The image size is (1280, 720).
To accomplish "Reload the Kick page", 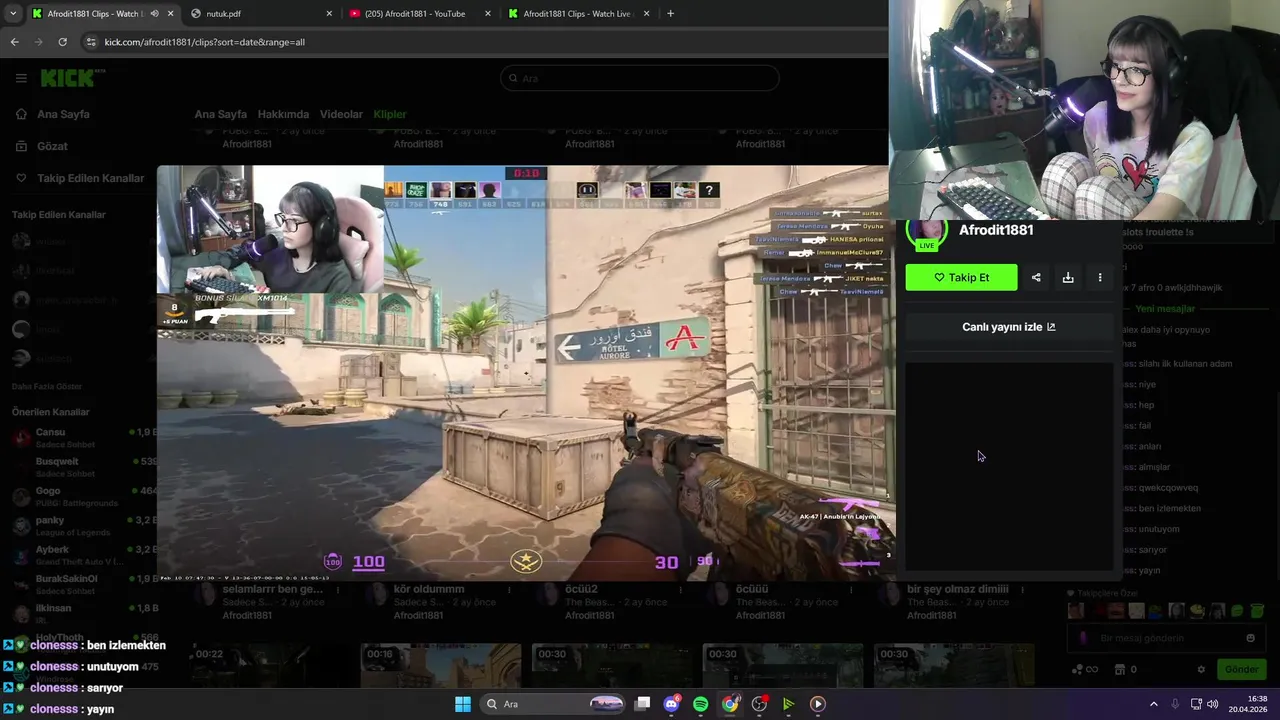I will pyautogui.click(x=62, y=42).
